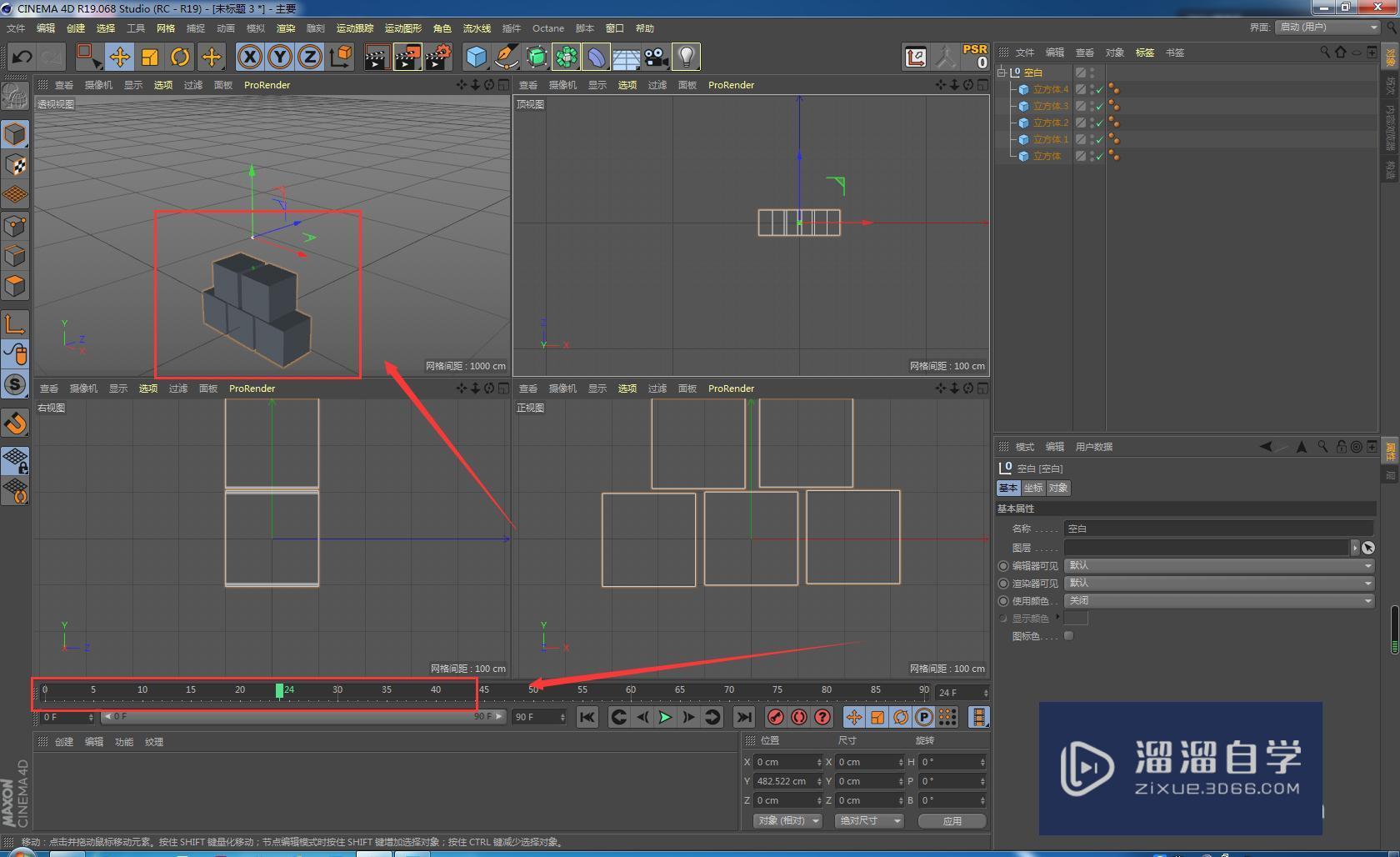
Task: Click the green Subdivision Surface generator icon
Action: (x=537, y=57)
